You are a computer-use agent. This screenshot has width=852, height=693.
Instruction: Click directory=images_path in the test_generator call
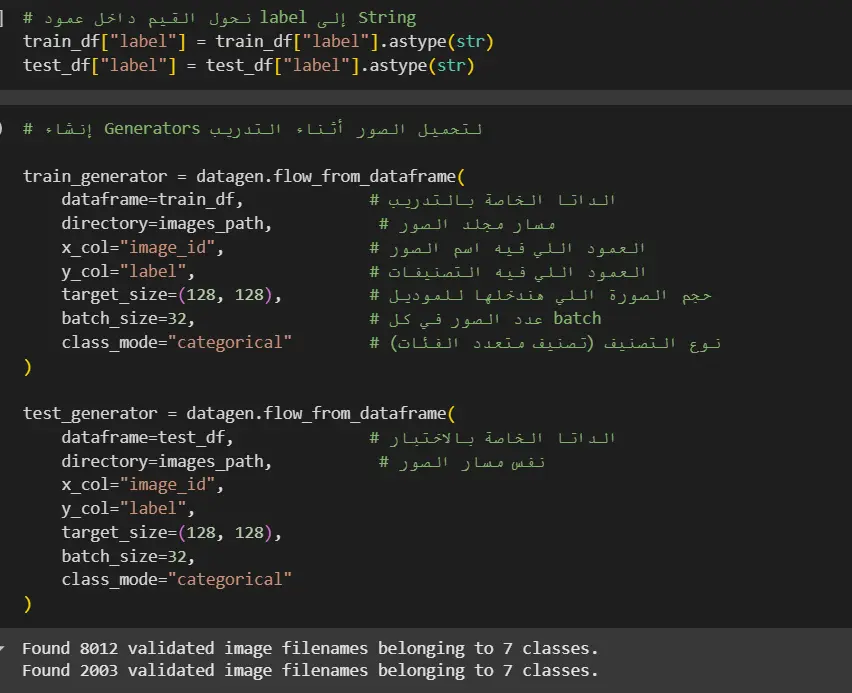click(166, 461)
